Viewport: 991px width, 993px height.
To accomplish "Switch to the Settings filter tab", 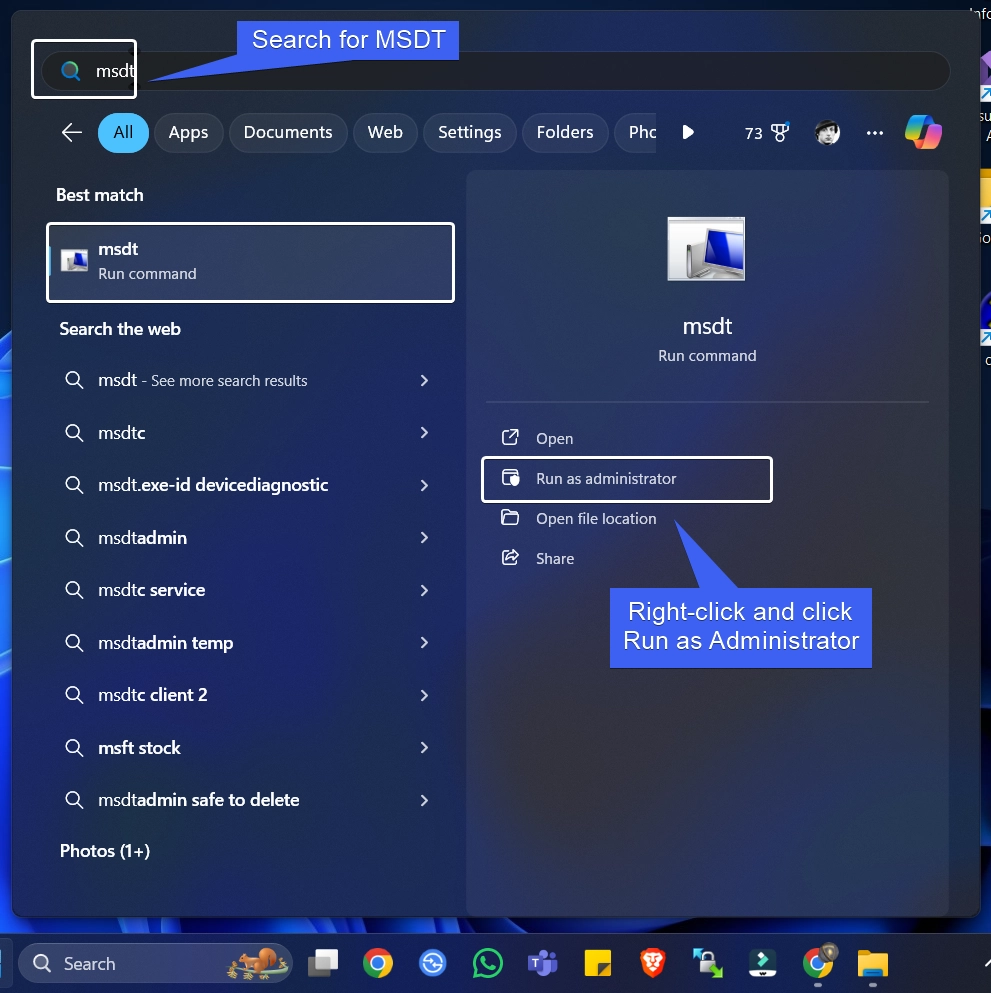I will pos(469,132).
